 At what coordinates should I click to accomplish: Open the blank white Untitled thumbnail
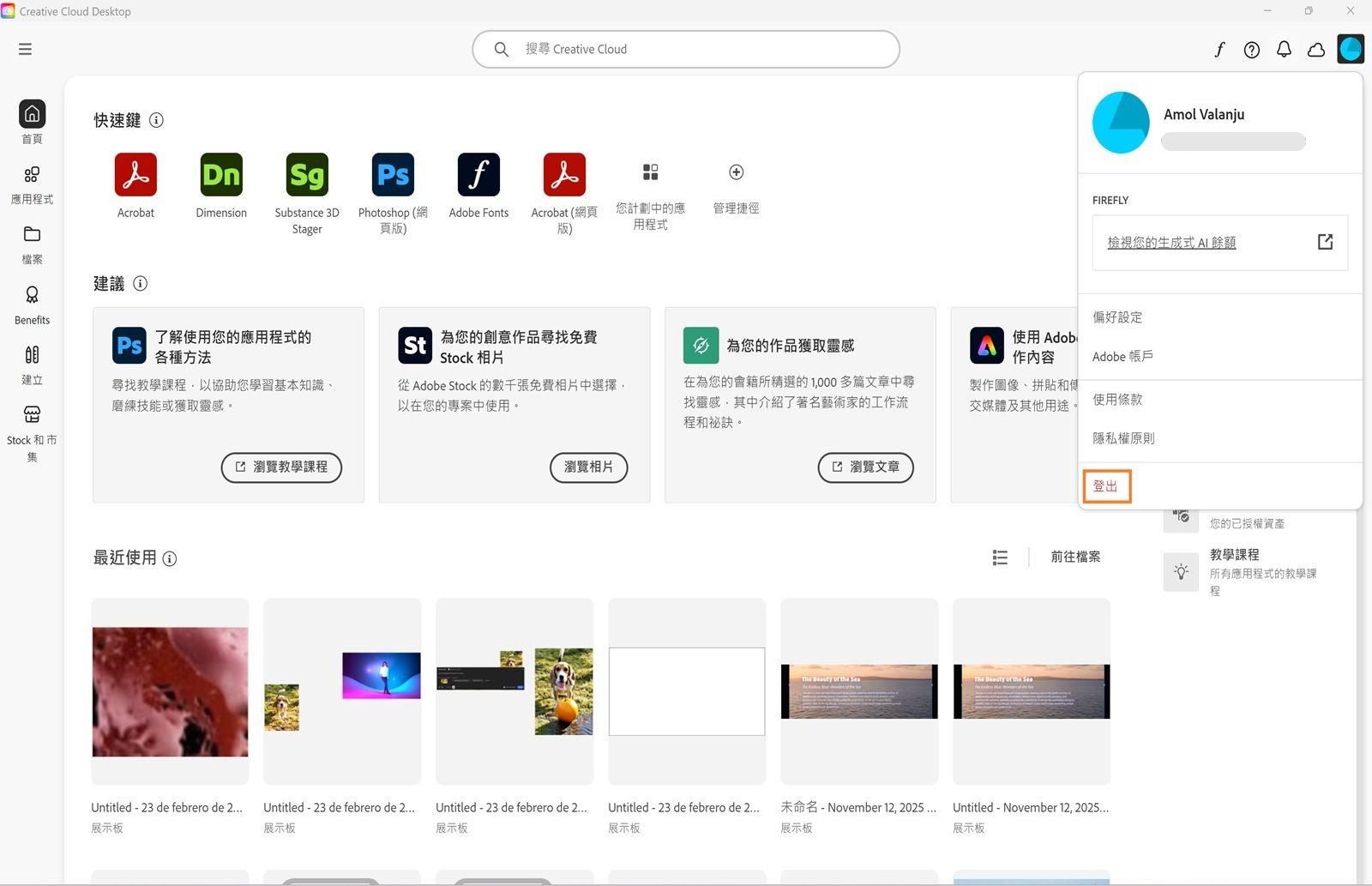tap(687, 691)
